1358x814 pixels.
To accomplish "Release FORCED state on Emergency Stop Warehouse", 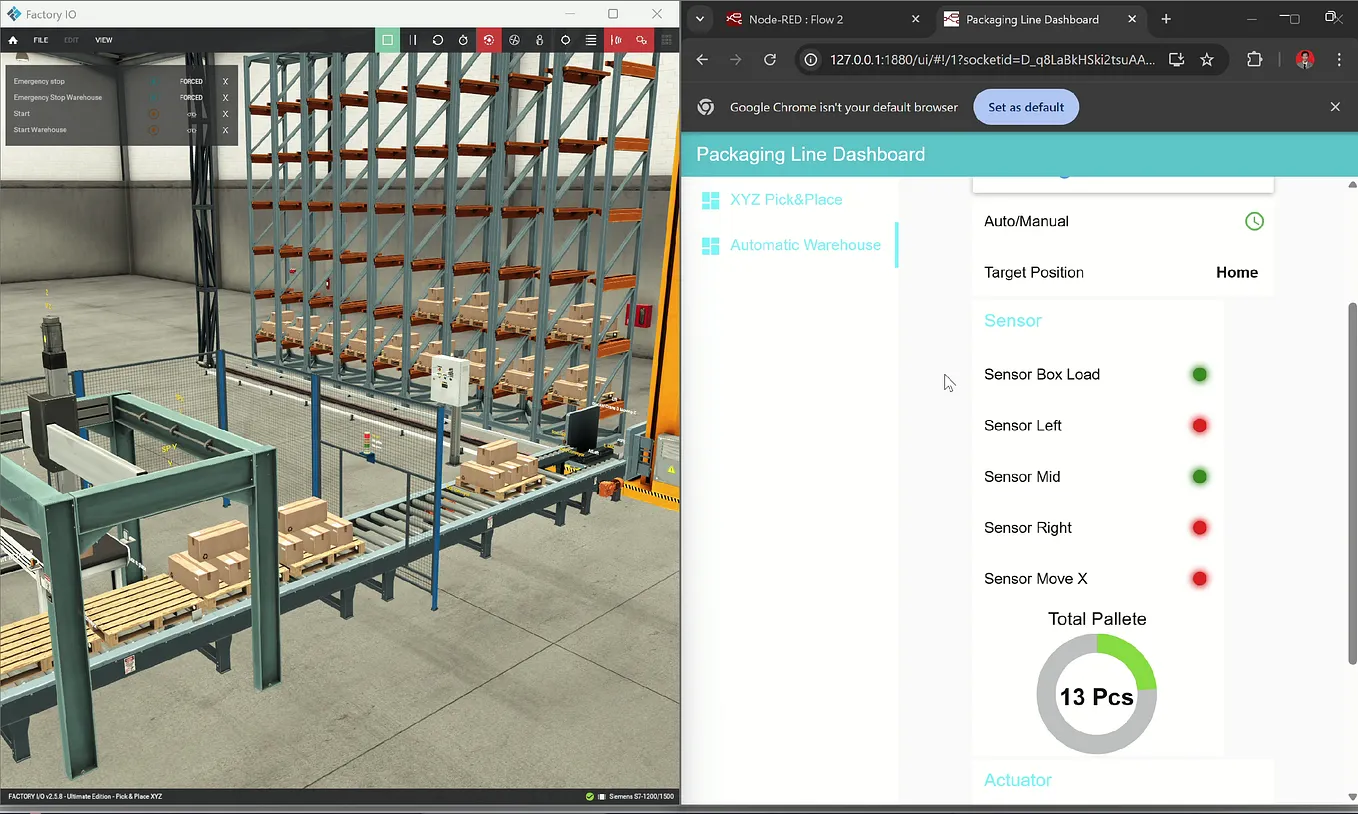I will 191,97.
